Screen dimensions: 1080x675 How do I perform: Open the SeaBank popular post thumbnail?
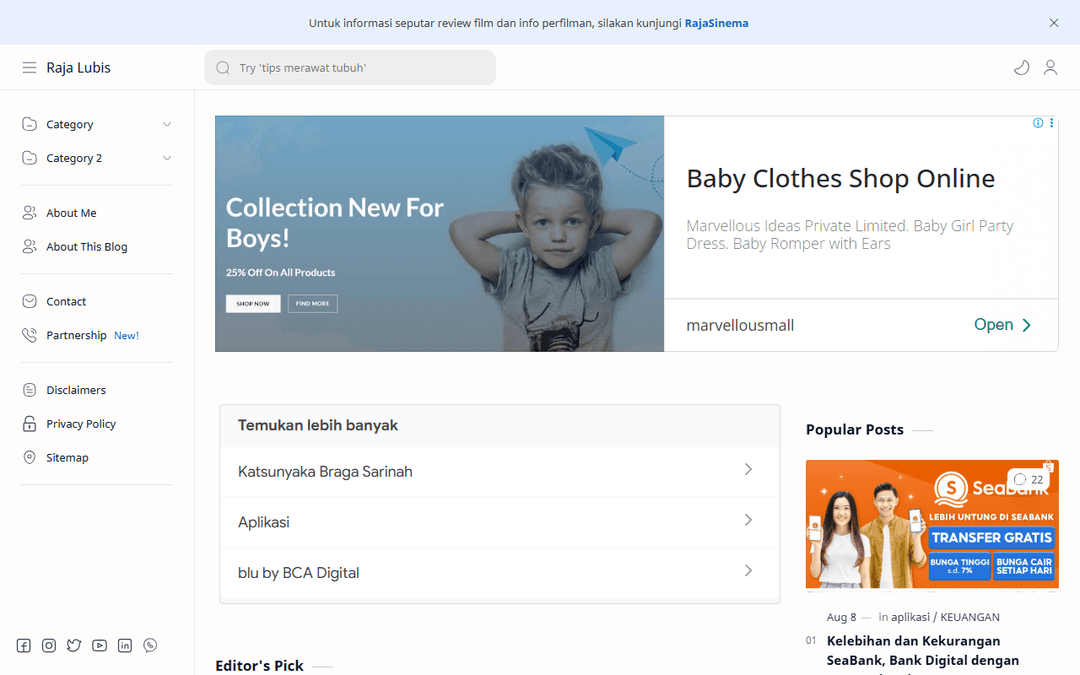click(x=932, y=524)
